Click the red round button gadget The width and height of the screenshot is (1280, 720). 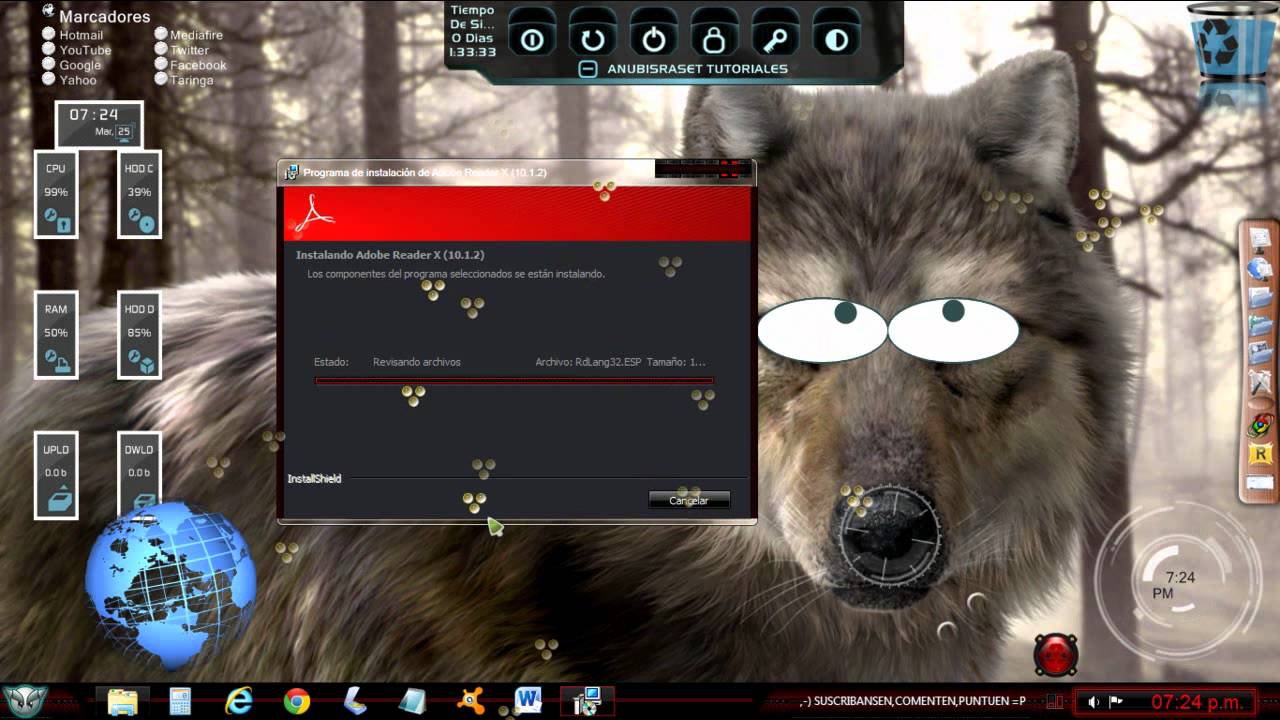[1055, 655]
